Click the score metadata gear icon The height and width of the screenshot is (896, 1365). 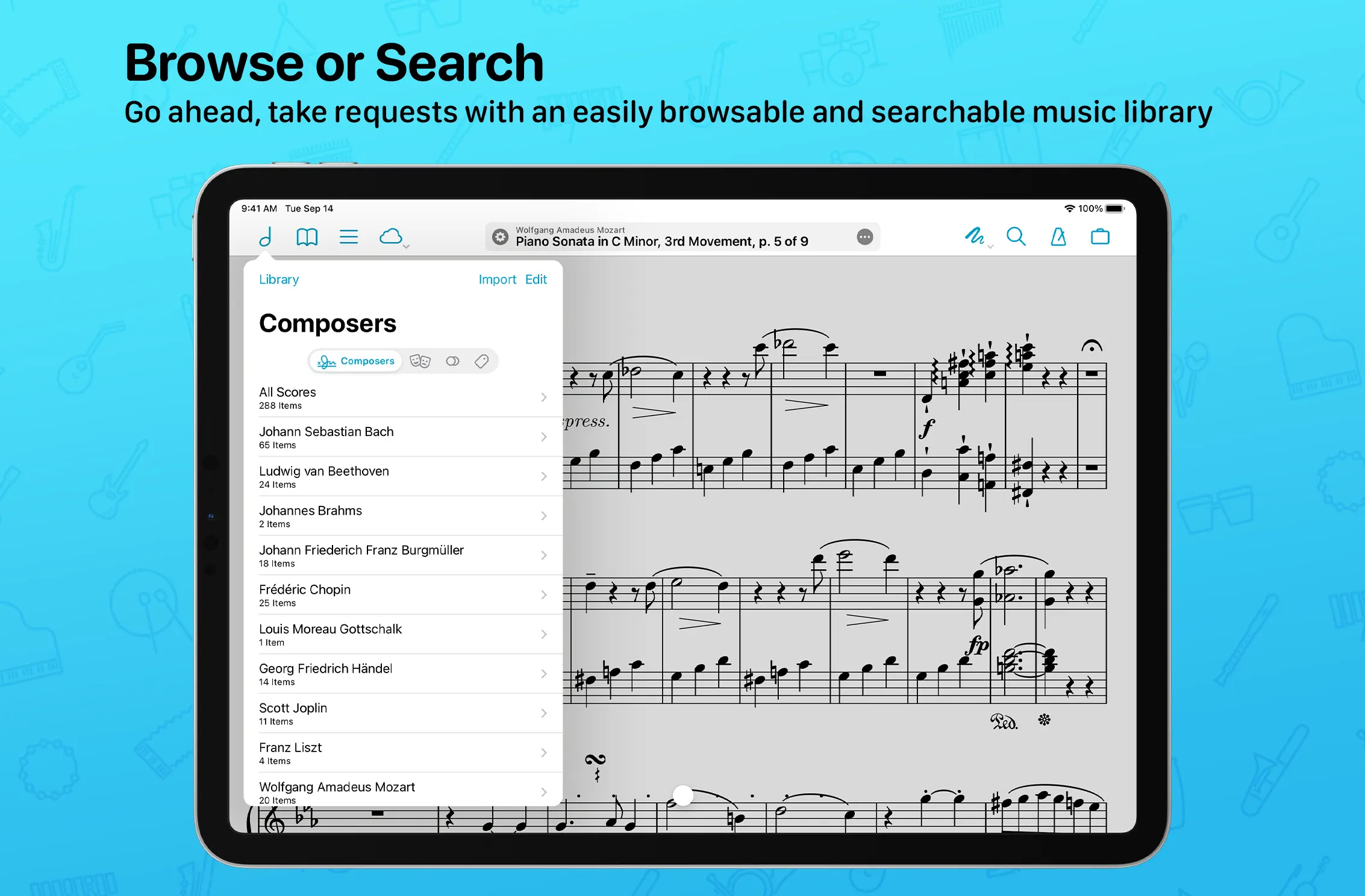pos(500,237)
